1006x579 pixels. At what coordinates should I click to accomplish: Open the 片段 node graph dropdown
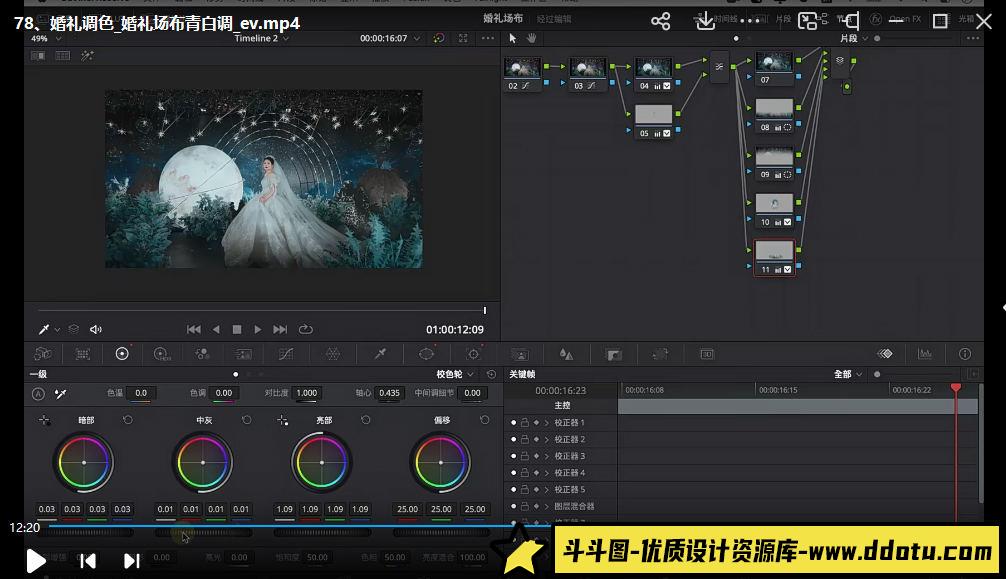[854, 39]
